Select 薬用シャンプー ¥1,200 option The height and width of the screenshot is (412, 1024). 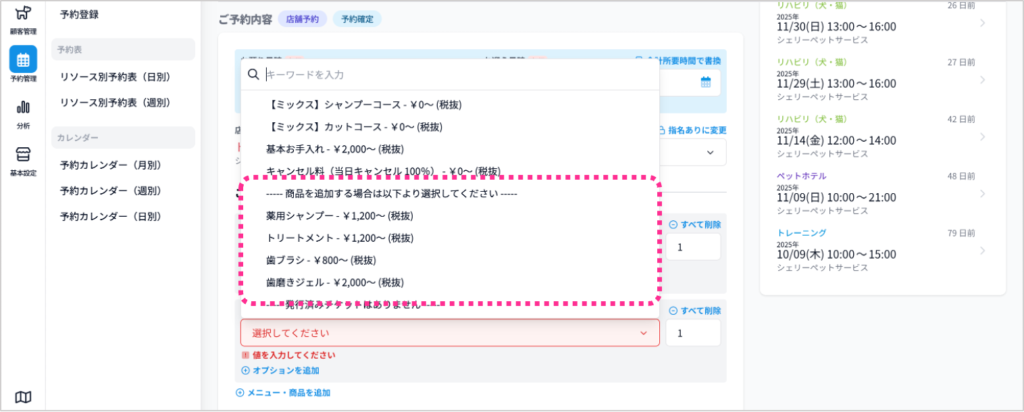point(340,215)
